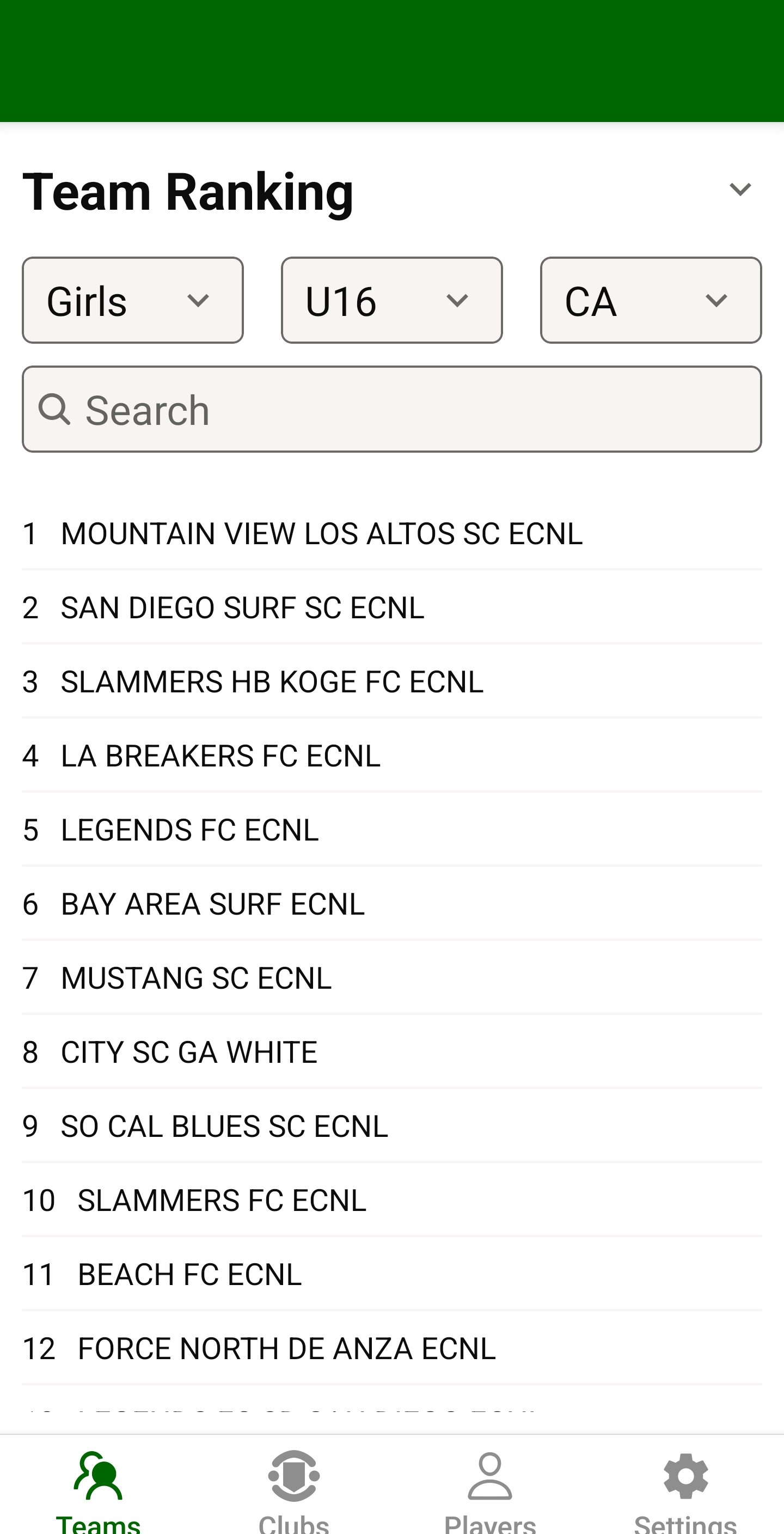Open the CA state dropdown
This screenshot has width=784, height=1534.
651,300
